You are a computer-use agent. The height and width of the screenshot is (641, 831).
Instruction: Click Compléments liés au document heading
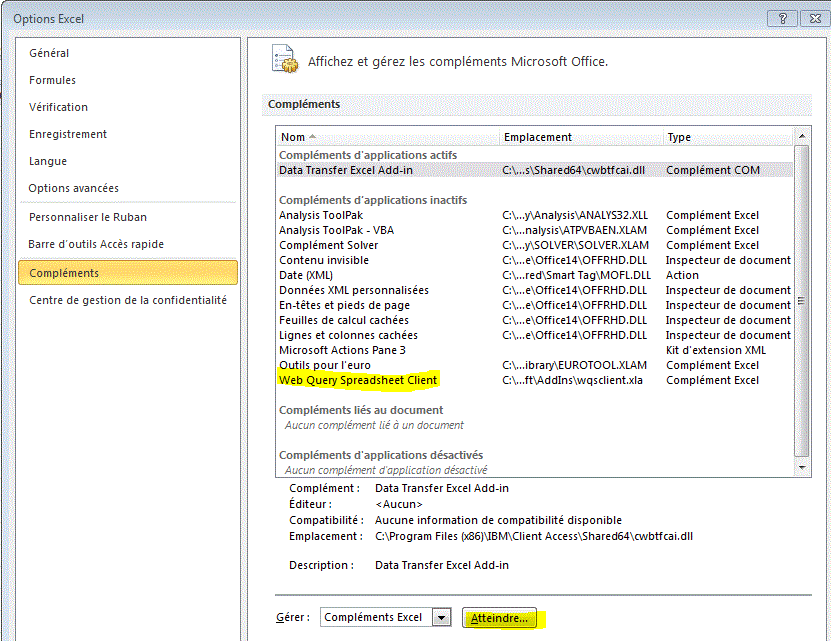(x=361, y=410)
